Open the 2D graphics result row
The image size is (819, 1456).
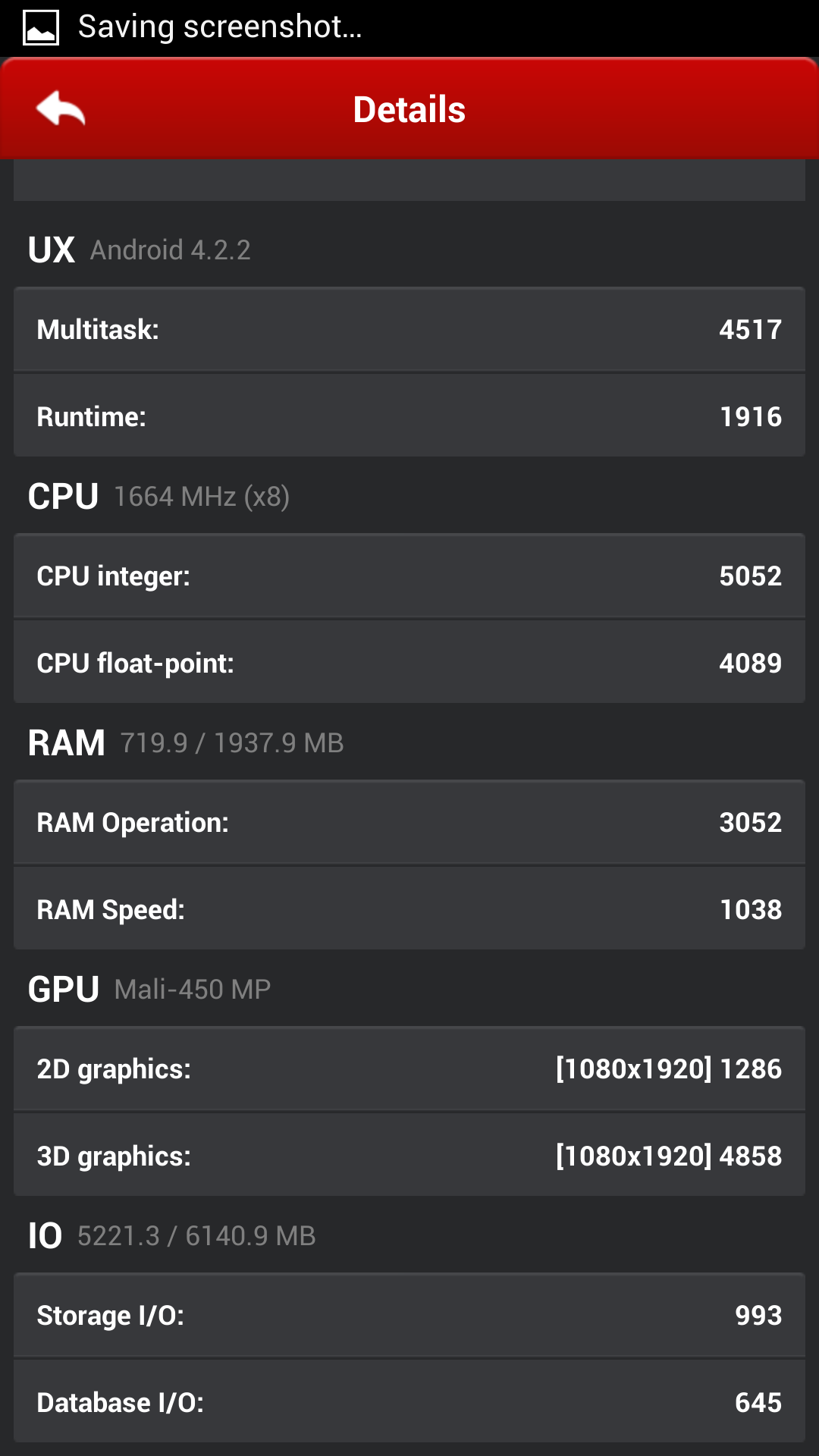409,1068
